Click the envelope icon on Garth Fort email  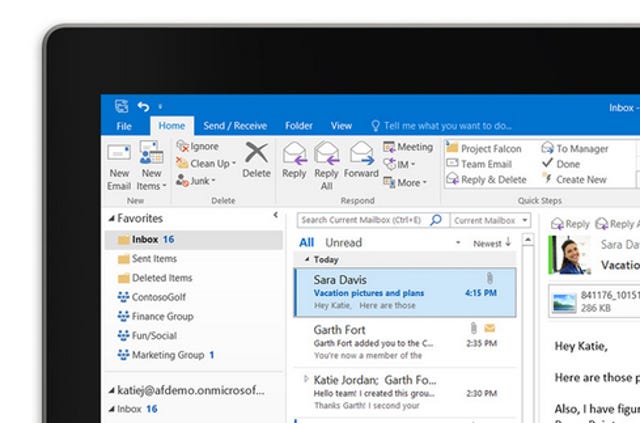point(490,328)
